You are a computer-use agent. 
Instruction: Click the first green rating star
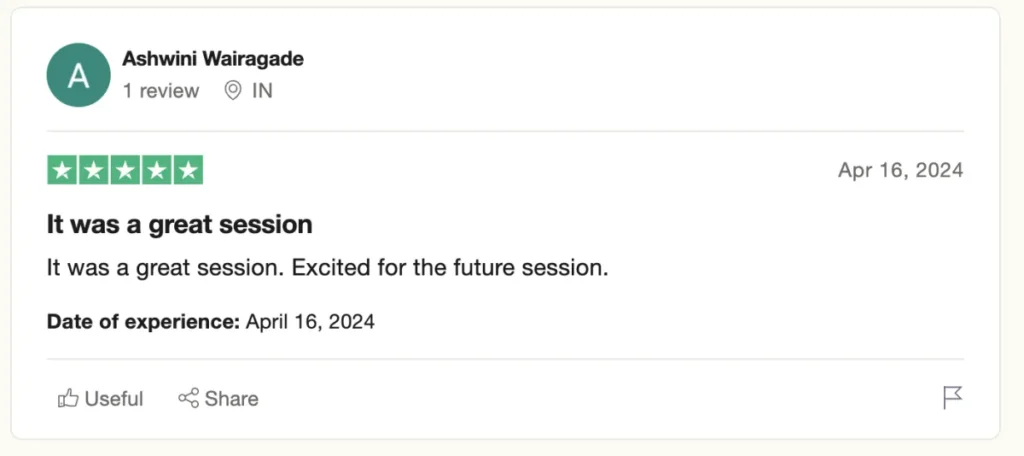coord(62,171)
